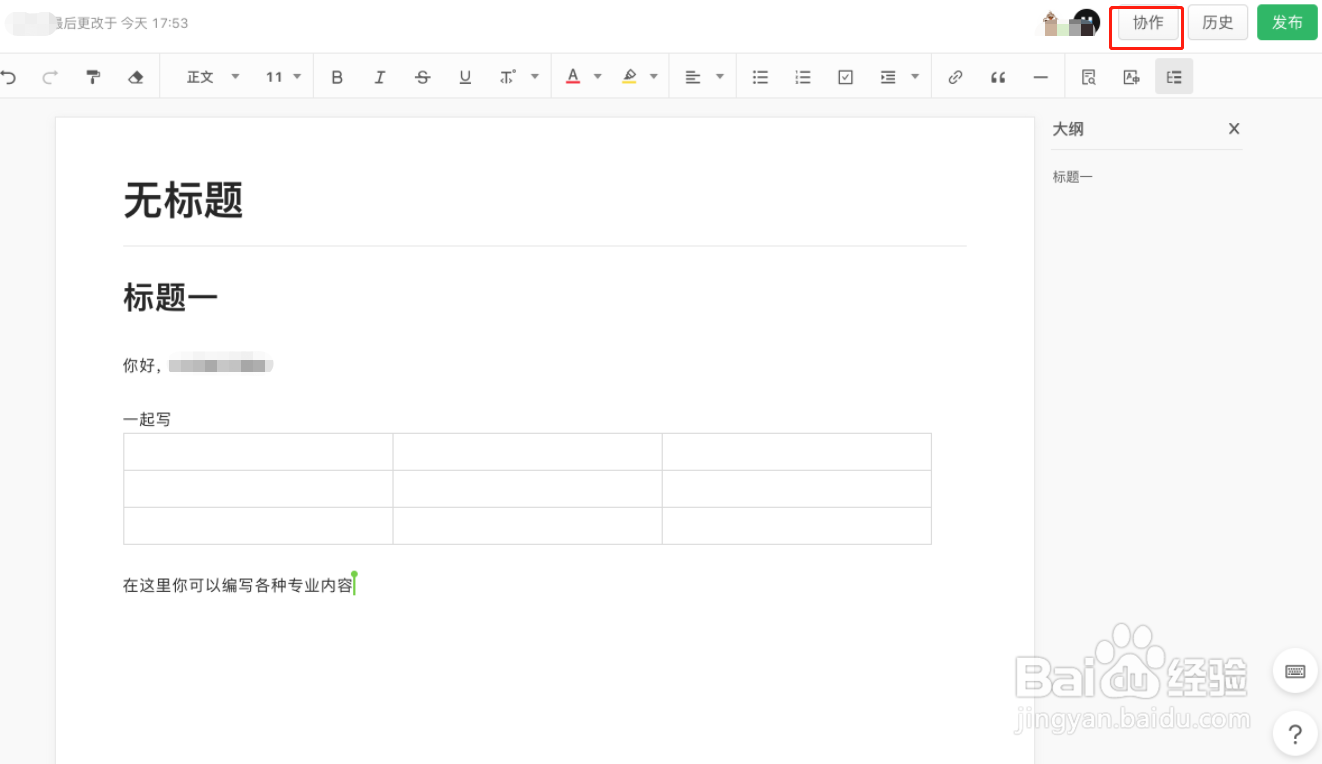The height and width of the screenshot is (764, 1322).
Task: Open font color dropdown arrow
Action: tap(598, 77)
